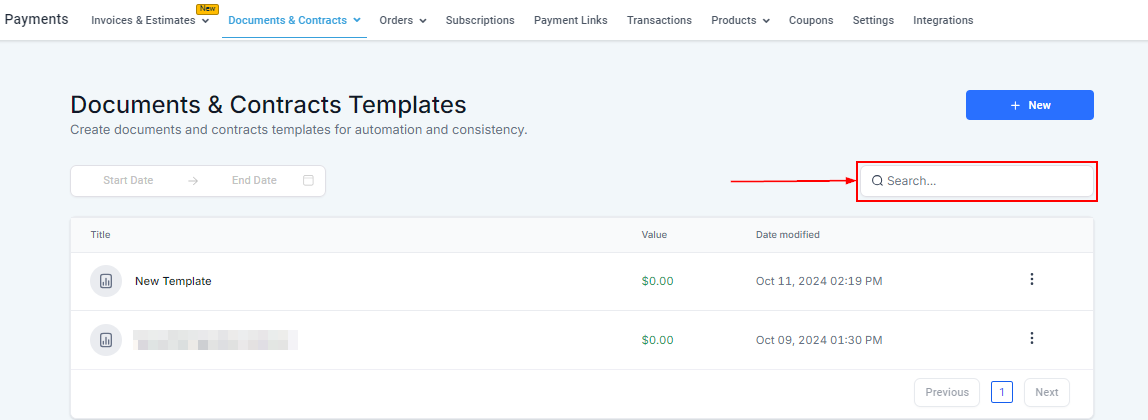Click the $0.00 value in the New Template row

coord(657,281)
